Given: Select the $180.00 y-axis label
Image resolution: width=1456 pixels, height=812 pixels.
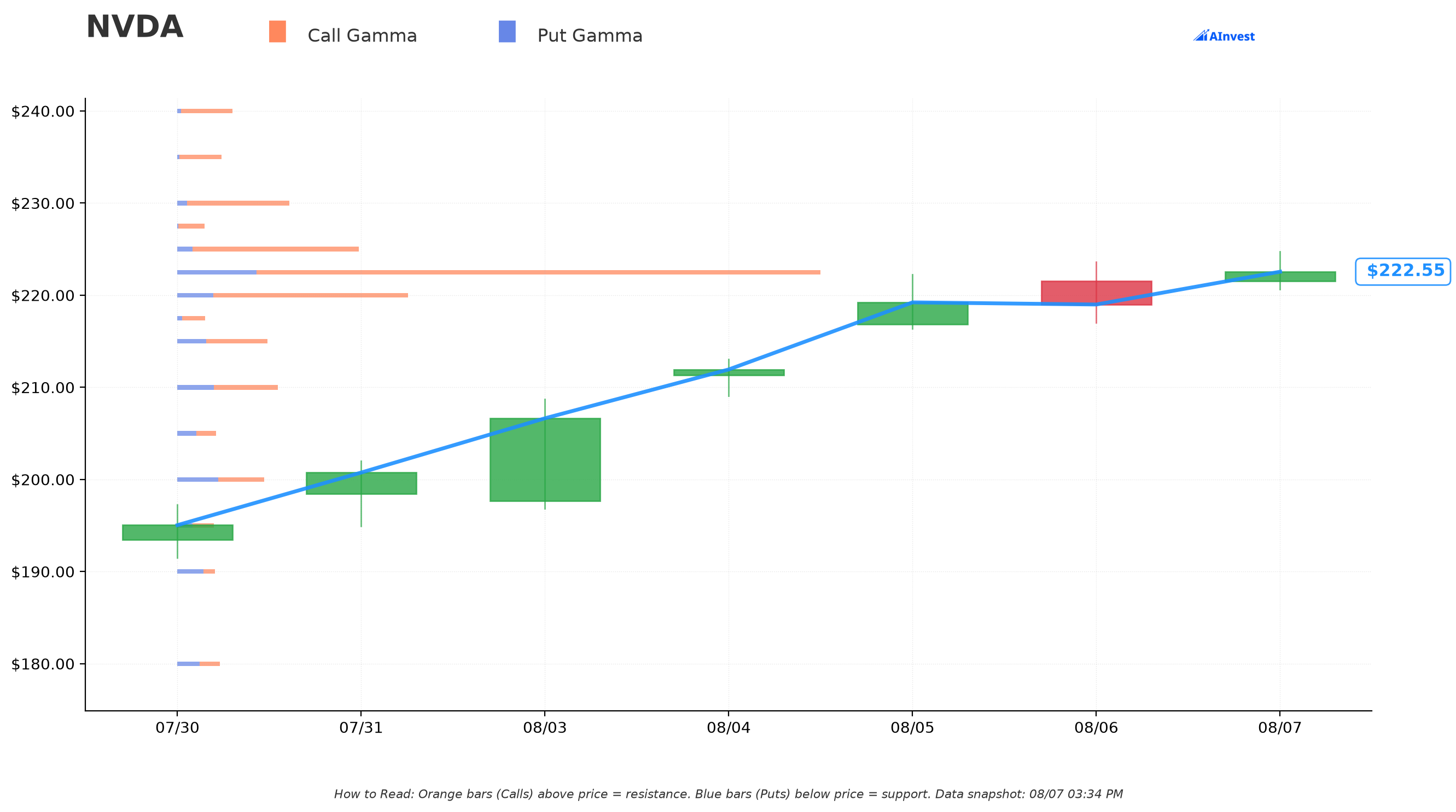Looking at the screenshot, I should tap(43, 664).
